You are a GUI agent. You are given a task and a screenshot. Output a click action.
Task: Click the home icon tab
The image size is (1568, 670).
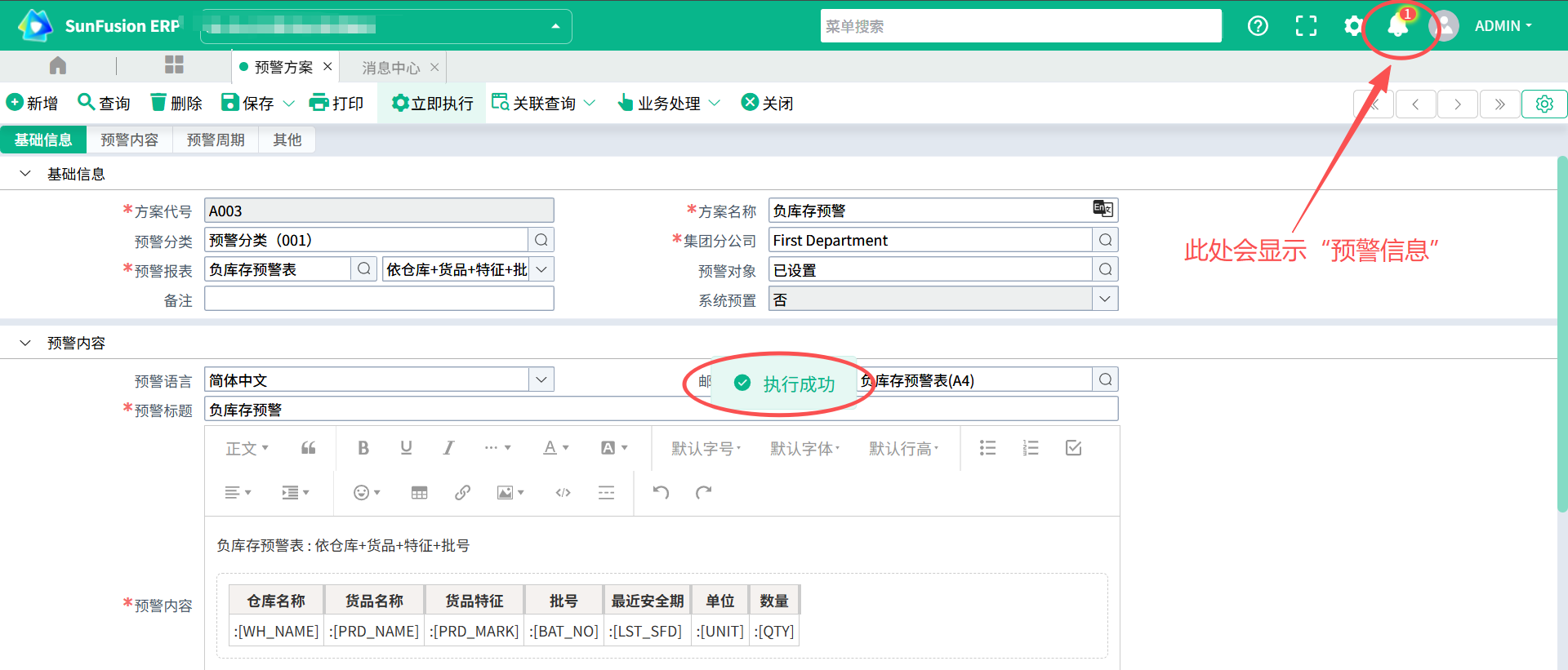58,65
